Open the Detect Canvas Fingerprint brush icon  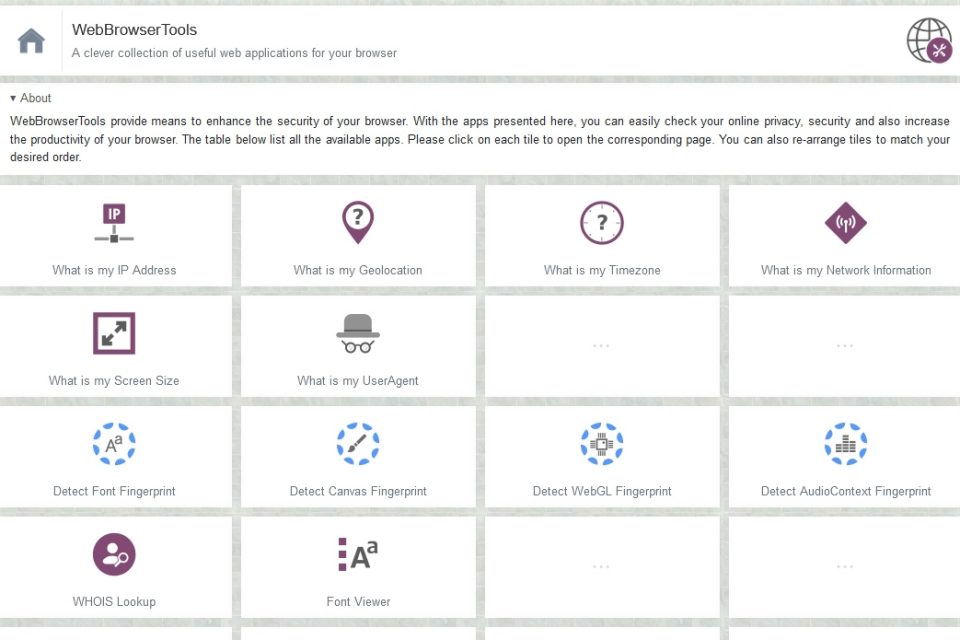click(x=358, y=443)
